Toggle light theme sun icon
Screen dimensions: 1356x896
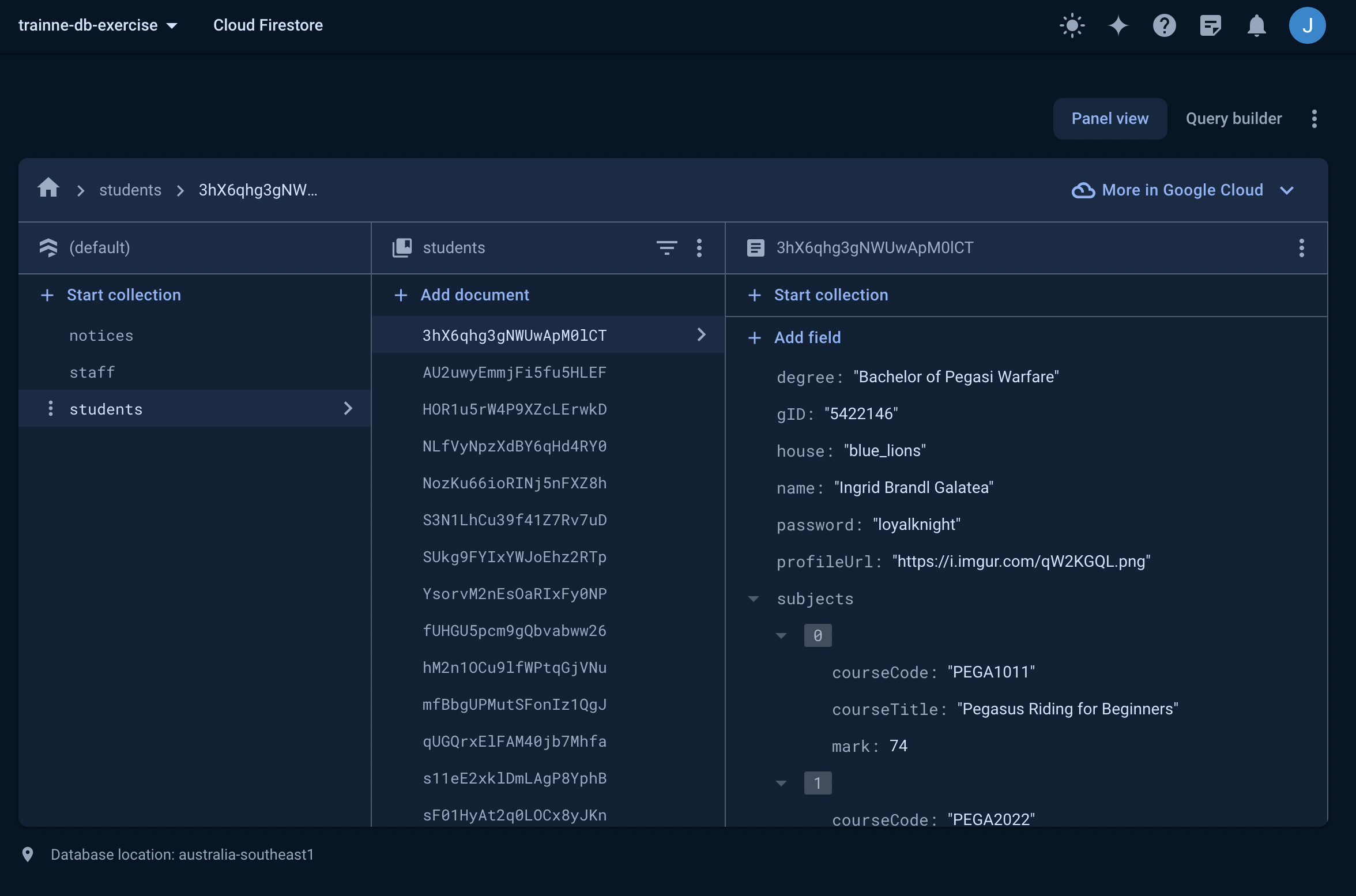(1072, 25)
